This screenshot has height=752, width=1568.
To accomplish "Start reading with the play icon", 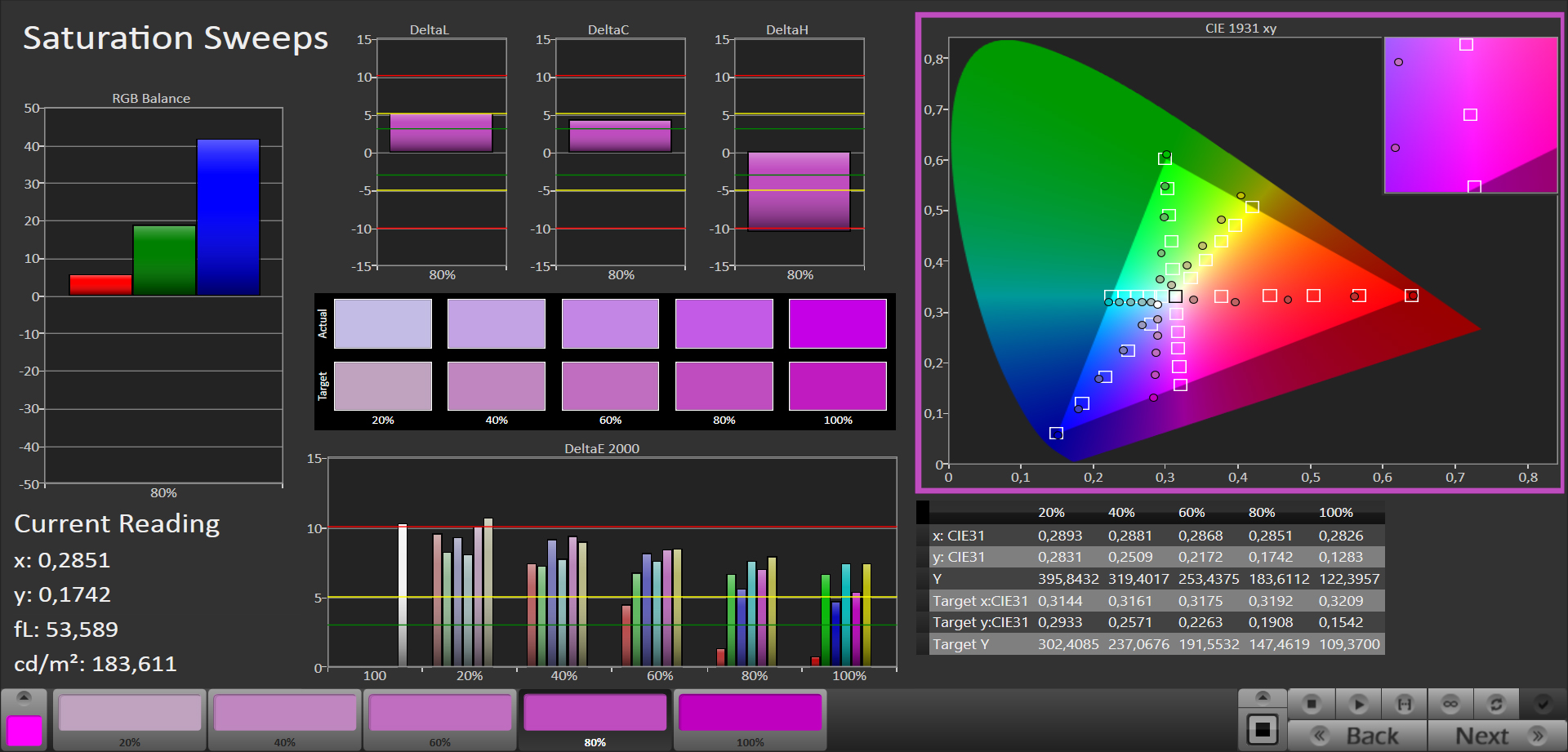I will (1358, 703).
